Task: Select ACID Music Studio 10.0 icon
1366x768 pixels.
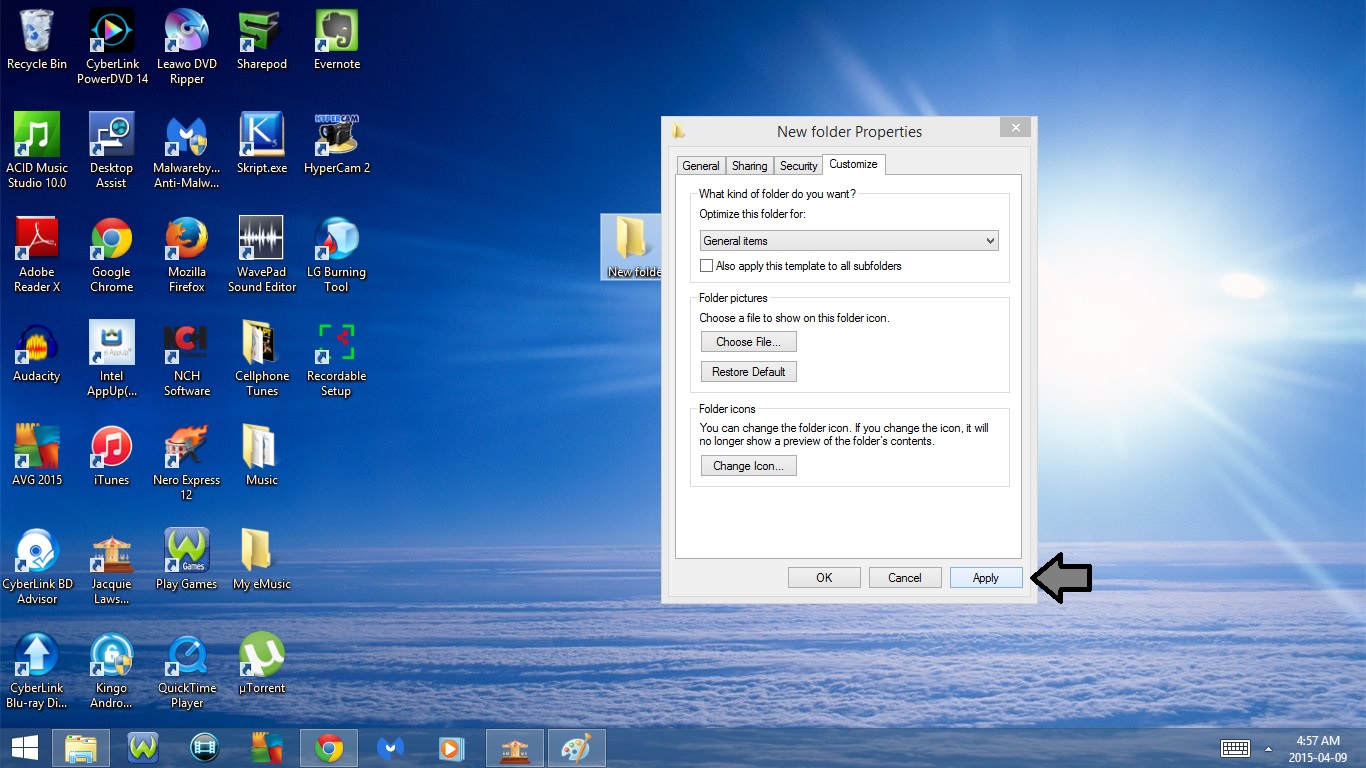Action: coord(37,150)
